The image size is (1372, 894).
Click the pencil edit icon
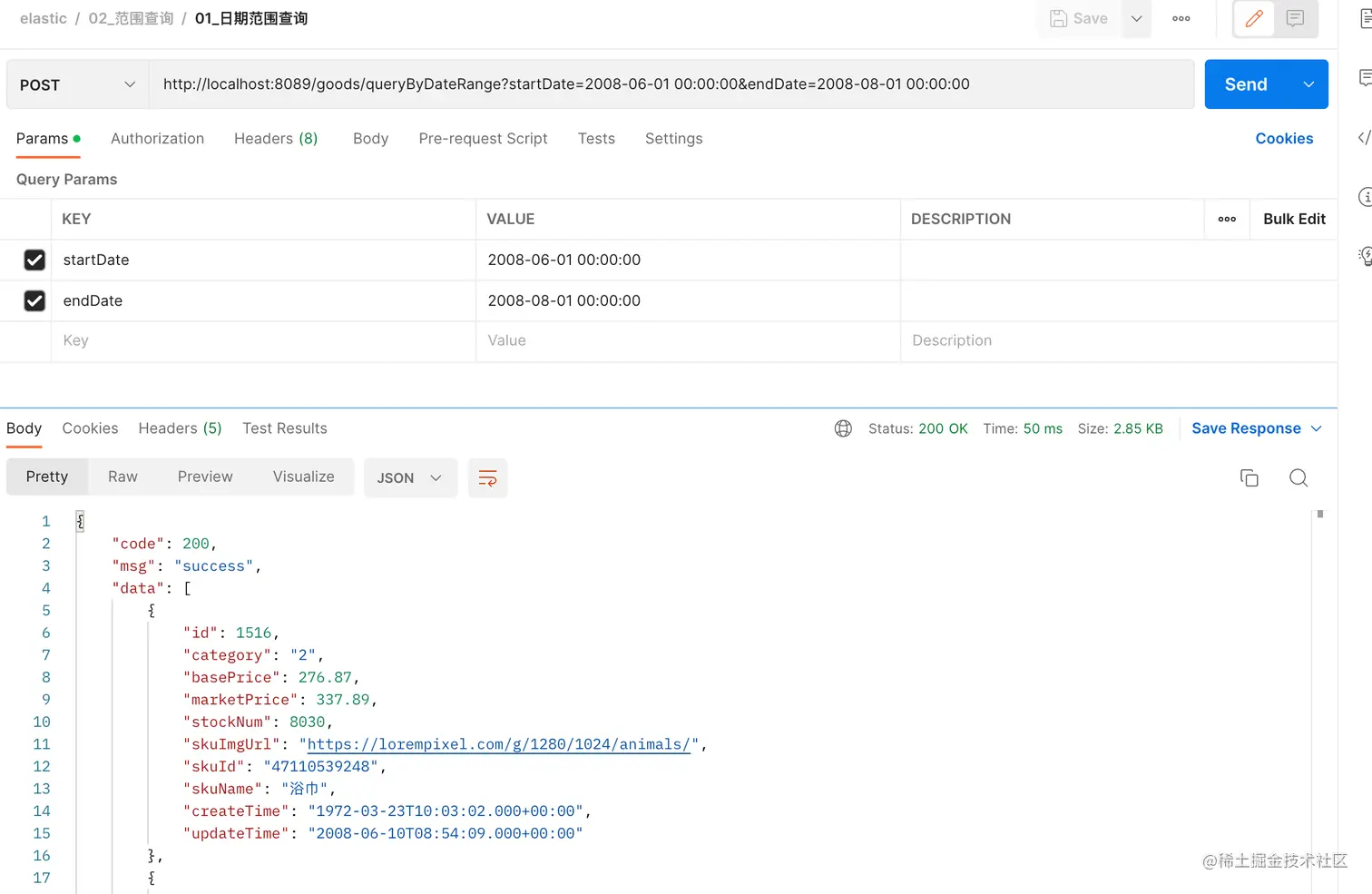coord(1254,18)
